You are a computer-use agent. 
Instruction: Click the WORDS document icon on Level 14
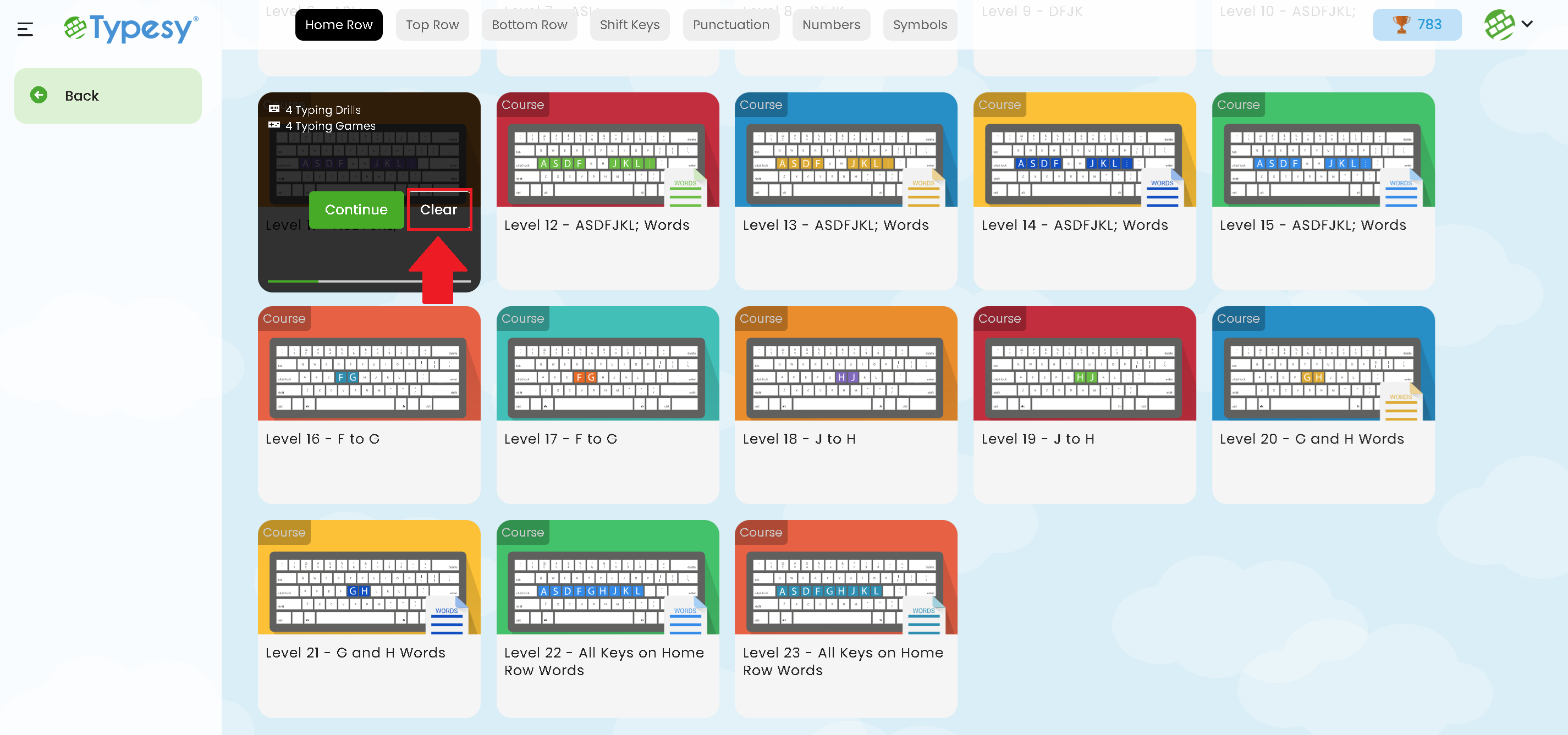pyautogui.click(x=1163, y=188)
